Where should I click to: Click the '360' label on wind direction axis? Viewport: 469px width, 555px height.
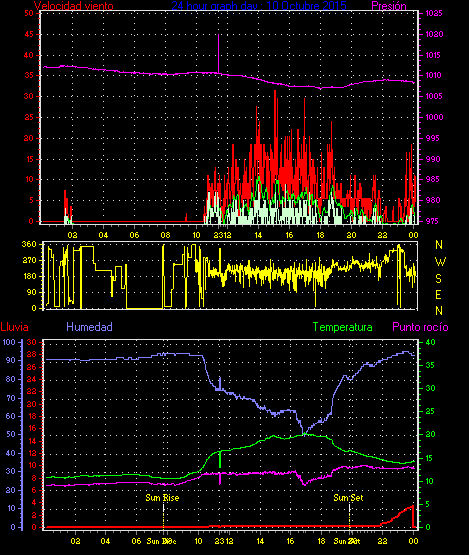pyautogui.click(x=29, y=244)
